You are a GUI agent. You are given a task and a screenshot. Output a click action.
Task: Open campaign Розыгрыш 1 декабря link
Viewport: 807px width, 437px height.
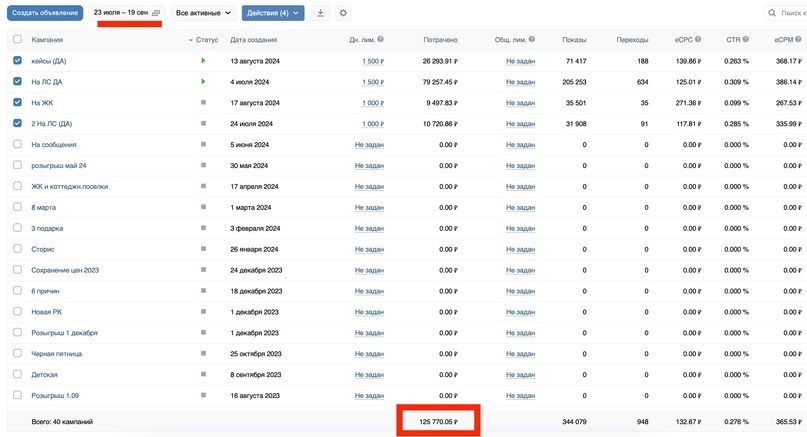pyautogui.click(x=64, y=333)
